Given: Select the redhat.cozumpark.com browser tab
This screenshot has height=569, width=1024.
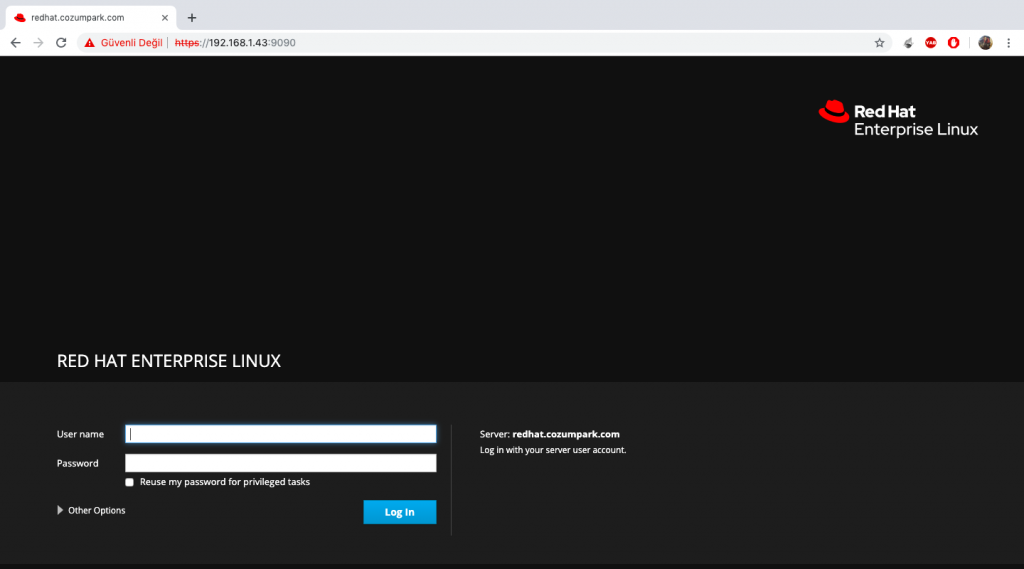Looking at the screenshot, I should tap(91, 18).
